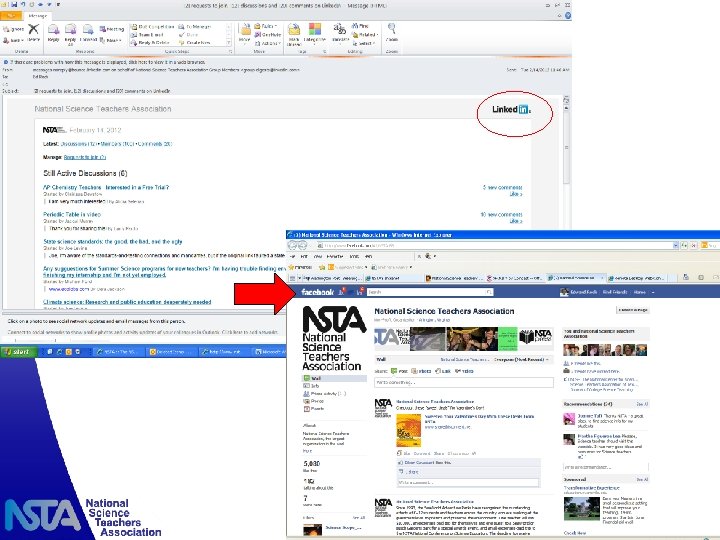Open AP Chemistry Teachers discussion link

point(106,187)
